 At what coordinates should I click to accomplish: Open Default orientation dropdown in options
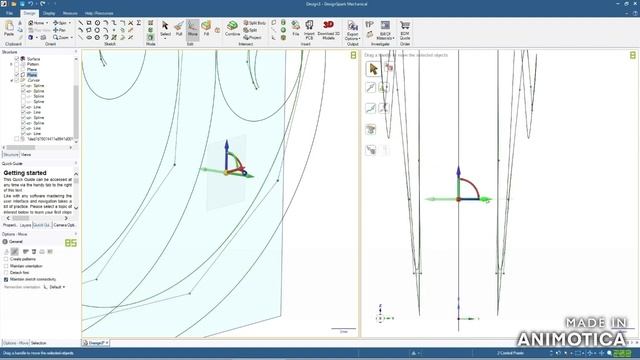[57, 287]
